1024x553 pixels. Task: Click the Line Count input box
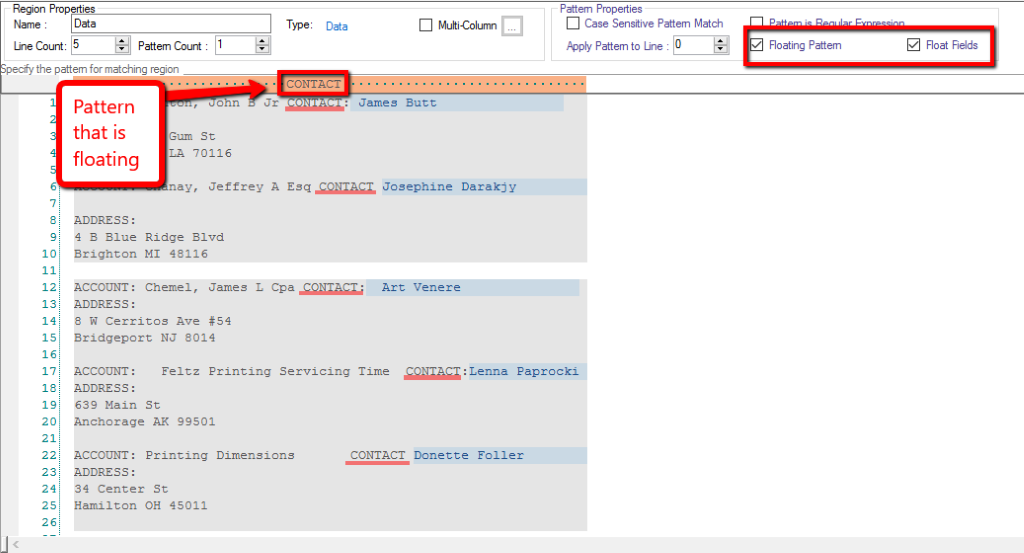point(92,45)
